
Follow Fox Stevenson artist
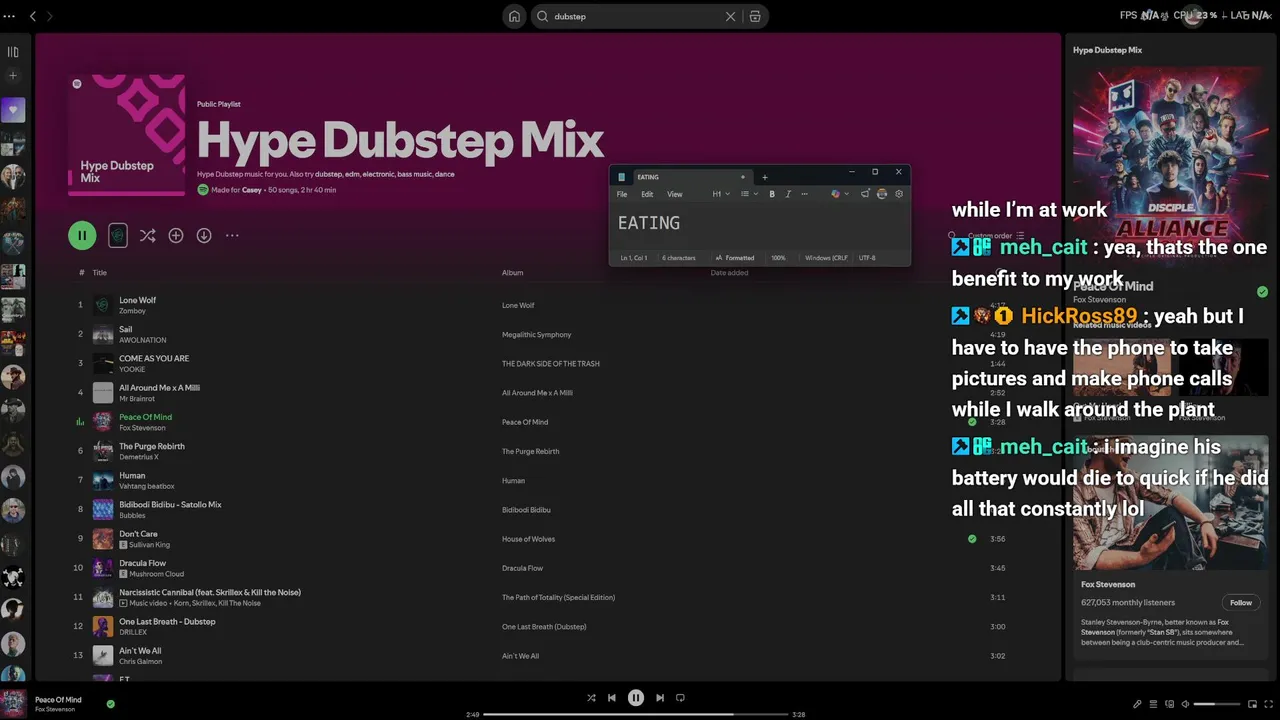click(x=1241, y=603)
